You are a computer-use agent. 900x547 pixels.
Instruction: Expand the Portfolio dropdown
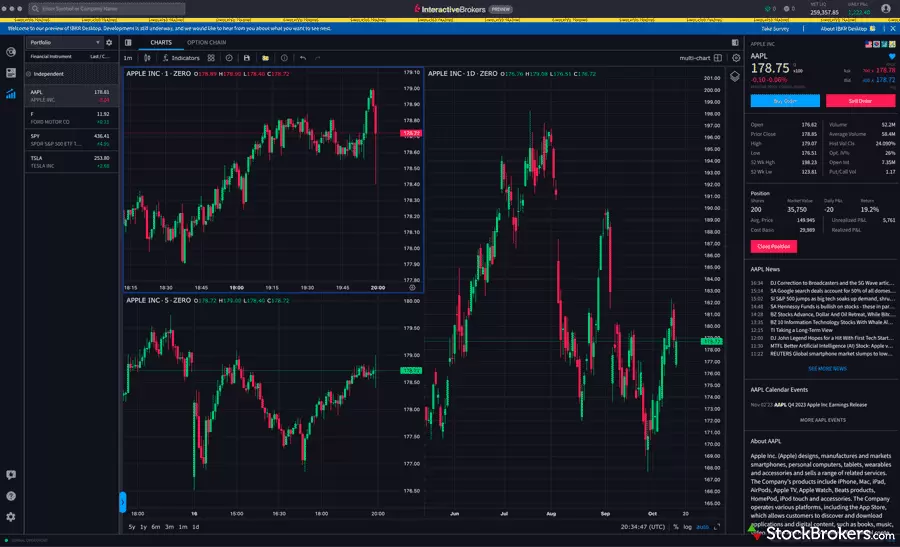pyautogui.click(x=64, y=43)
